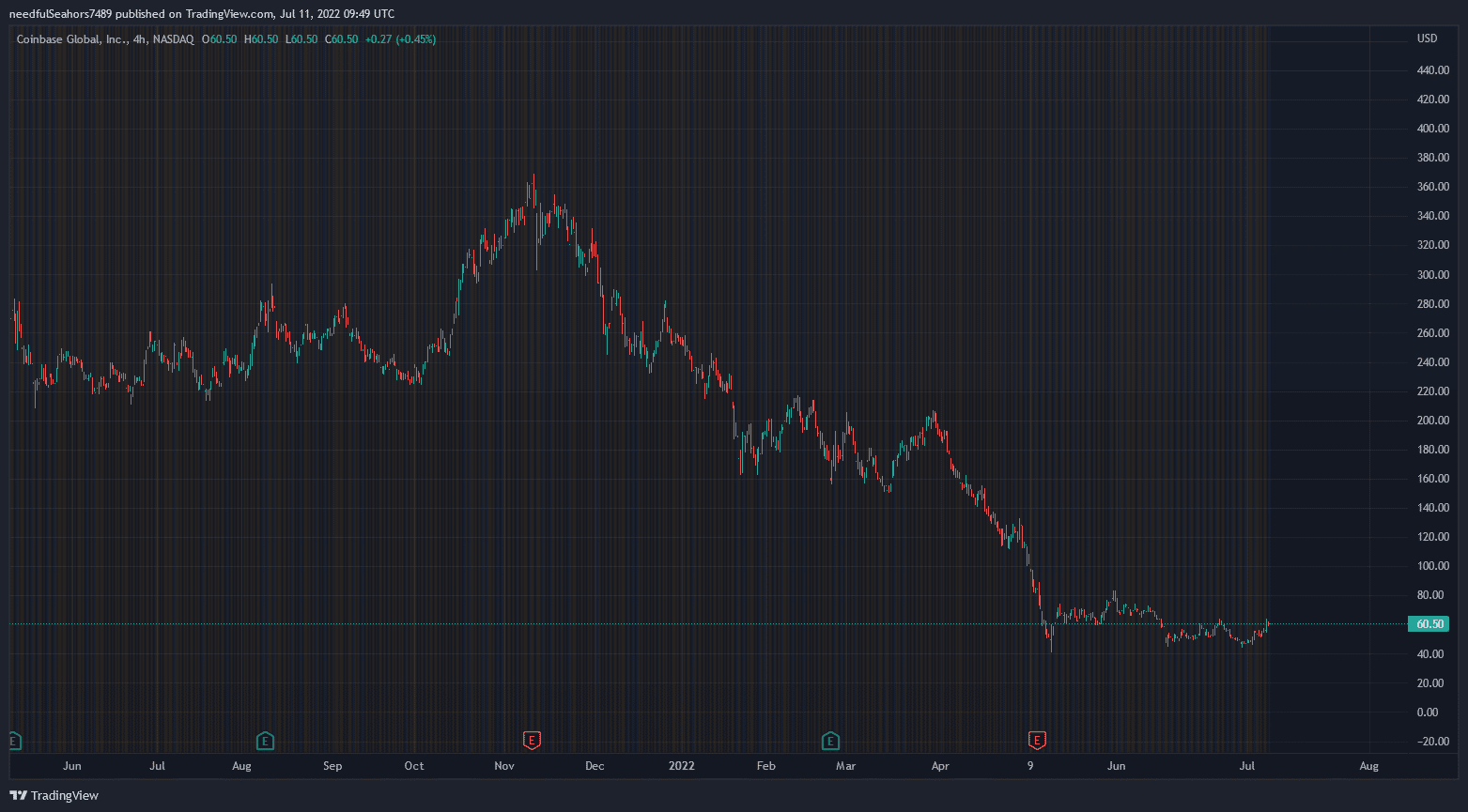Viewport: 1468px width, 812px height.
Task: Select the Apr label on the time axis
Action: [x=940, y=766]
